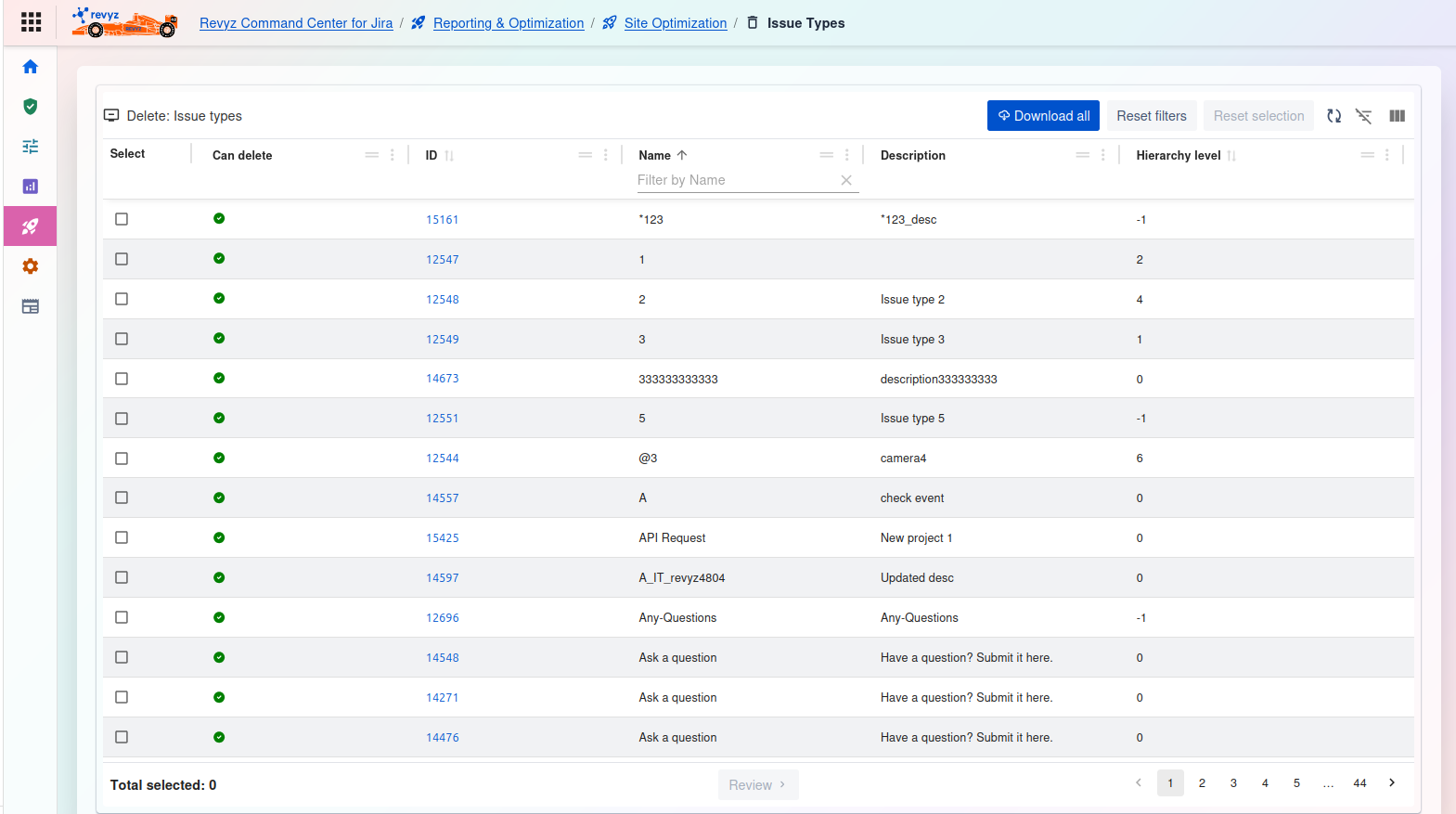Check the box for Any-Questions row
The image size is (1456, 814).
point(122,617)
